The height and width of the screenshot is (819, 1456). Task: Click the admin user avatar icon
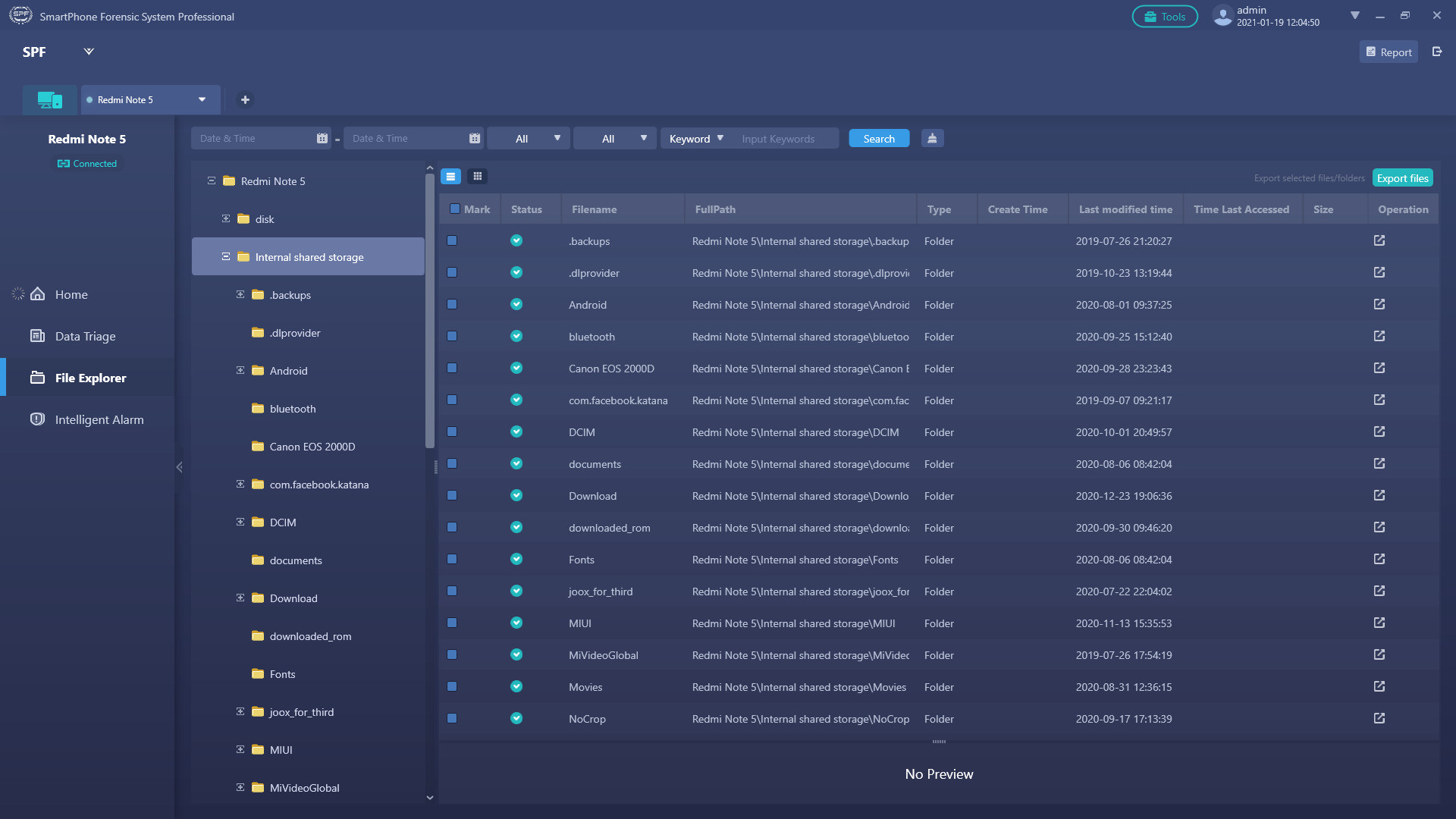pyautogui.click(x=1222, y=16)
